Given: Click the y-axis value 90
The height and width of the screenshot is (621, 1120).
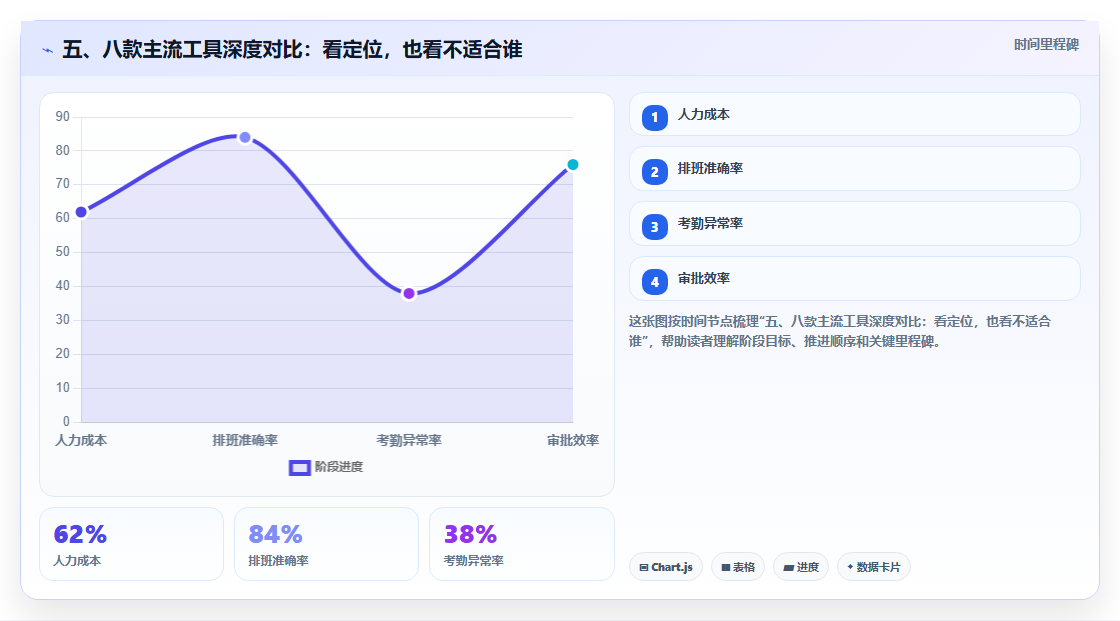Looking at the screenshot, I should click(x=63, y=116).
